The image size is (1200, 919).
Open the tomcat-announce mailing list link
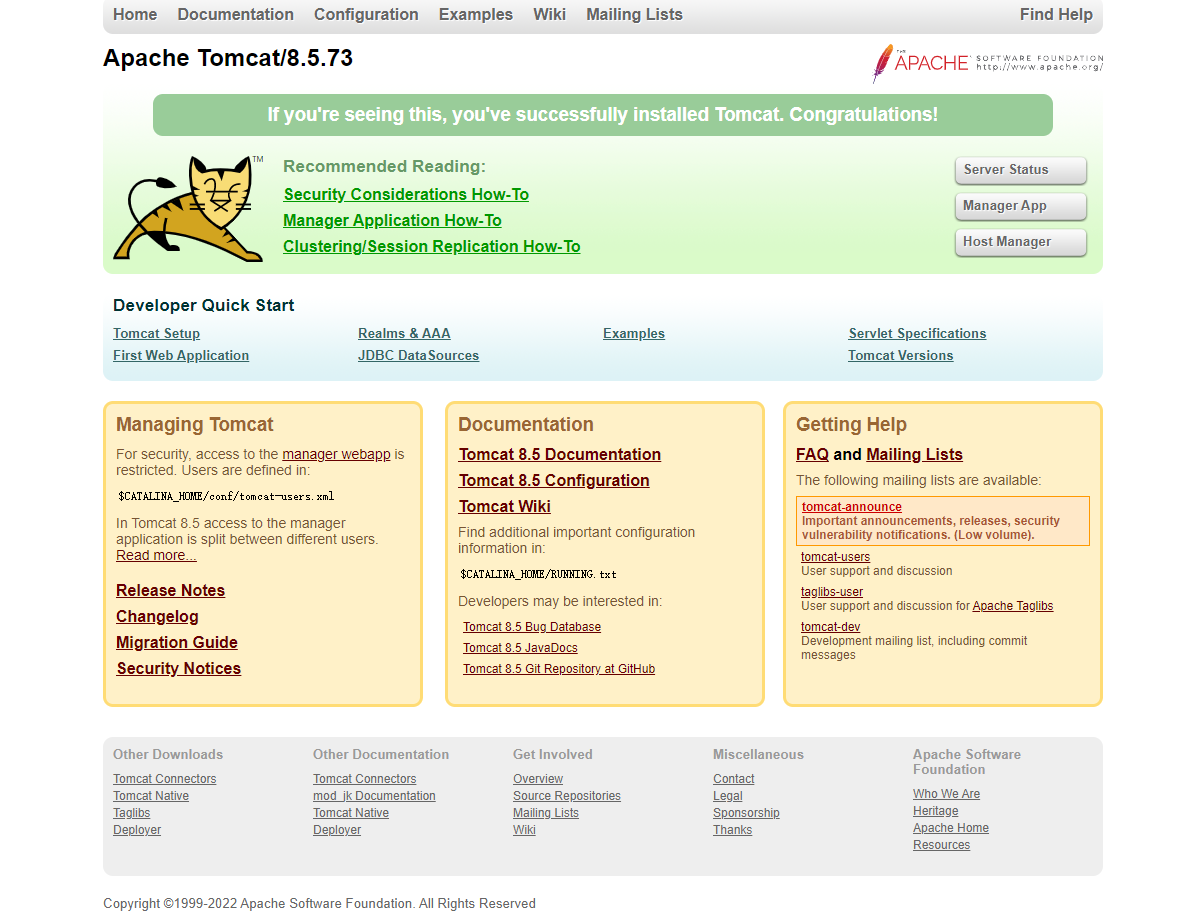pyautogui.click(x=852, y=507)
